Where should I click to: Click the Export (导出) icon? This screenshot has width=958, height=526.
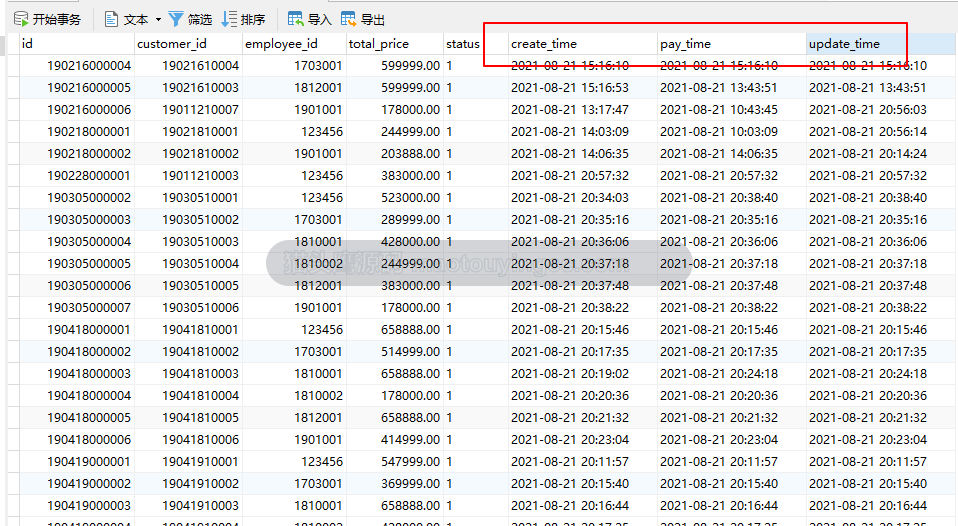click(x=348, y=20)
